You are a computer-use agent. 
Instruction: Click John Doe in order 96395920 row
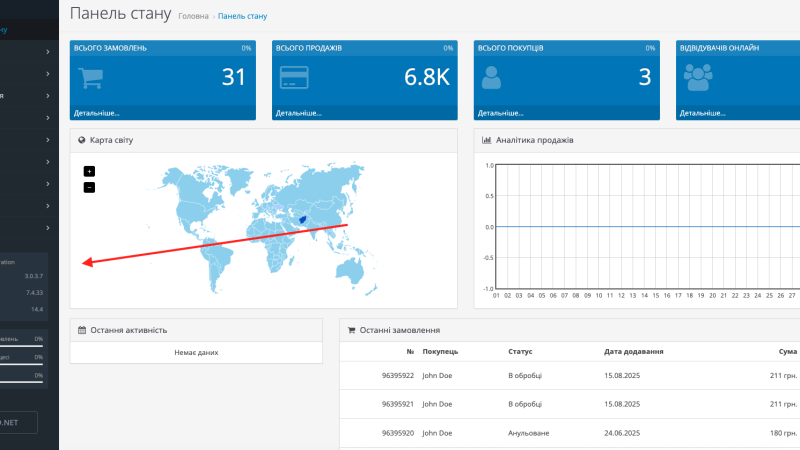click(x=437, y=433)
